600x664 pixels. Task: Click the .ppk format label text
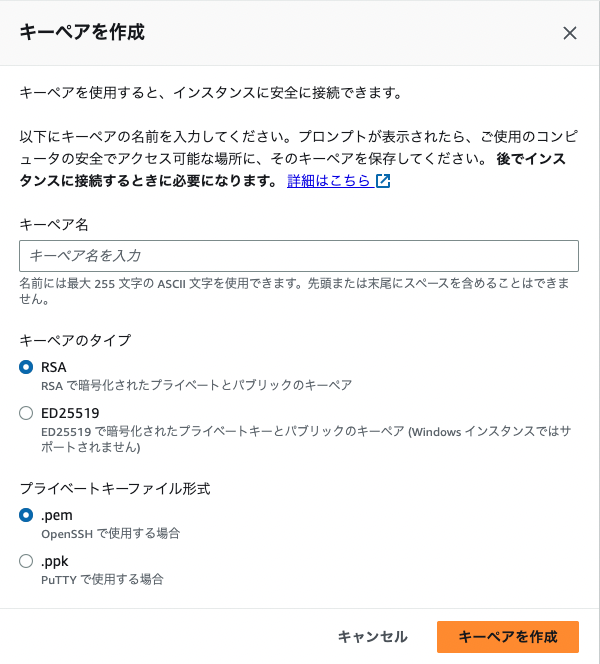(55, 561)
